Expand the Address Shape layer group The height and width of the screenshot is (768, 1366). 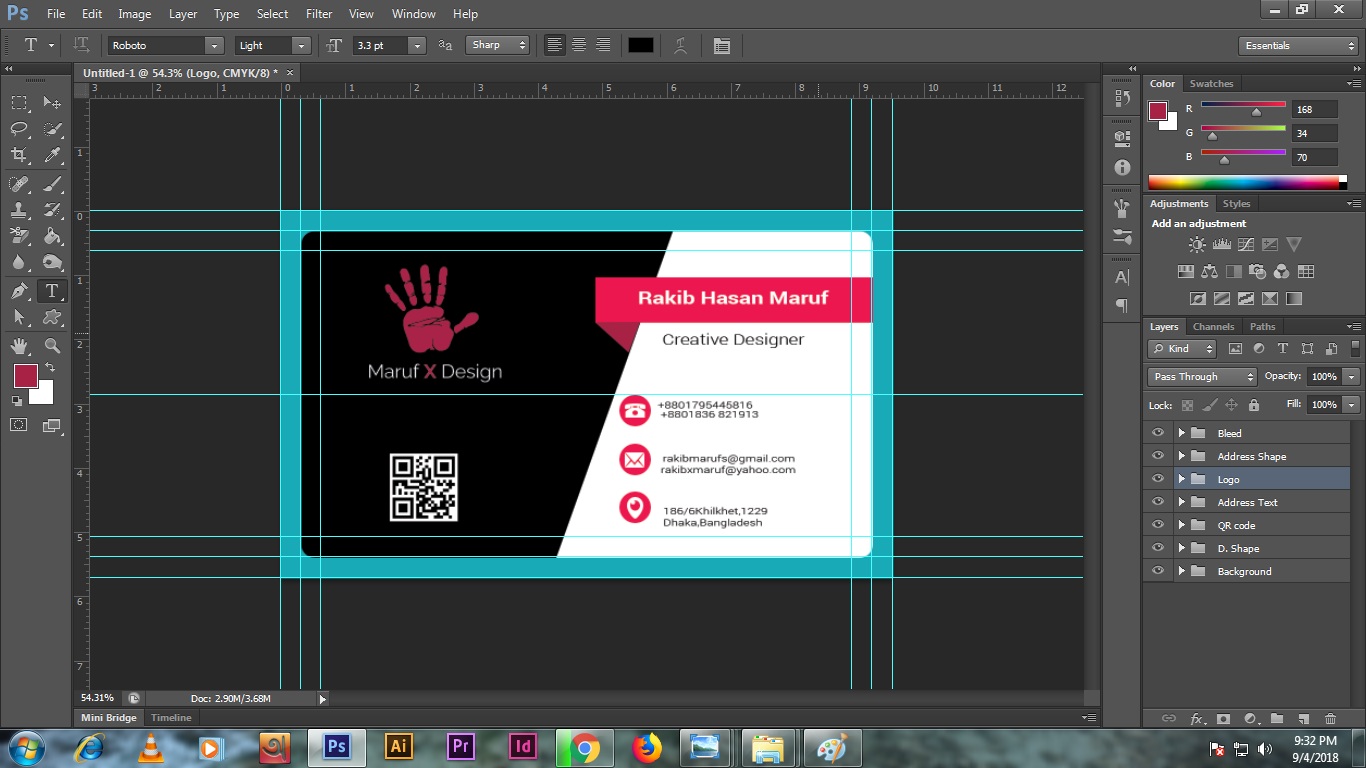[x=1181, y=456]
